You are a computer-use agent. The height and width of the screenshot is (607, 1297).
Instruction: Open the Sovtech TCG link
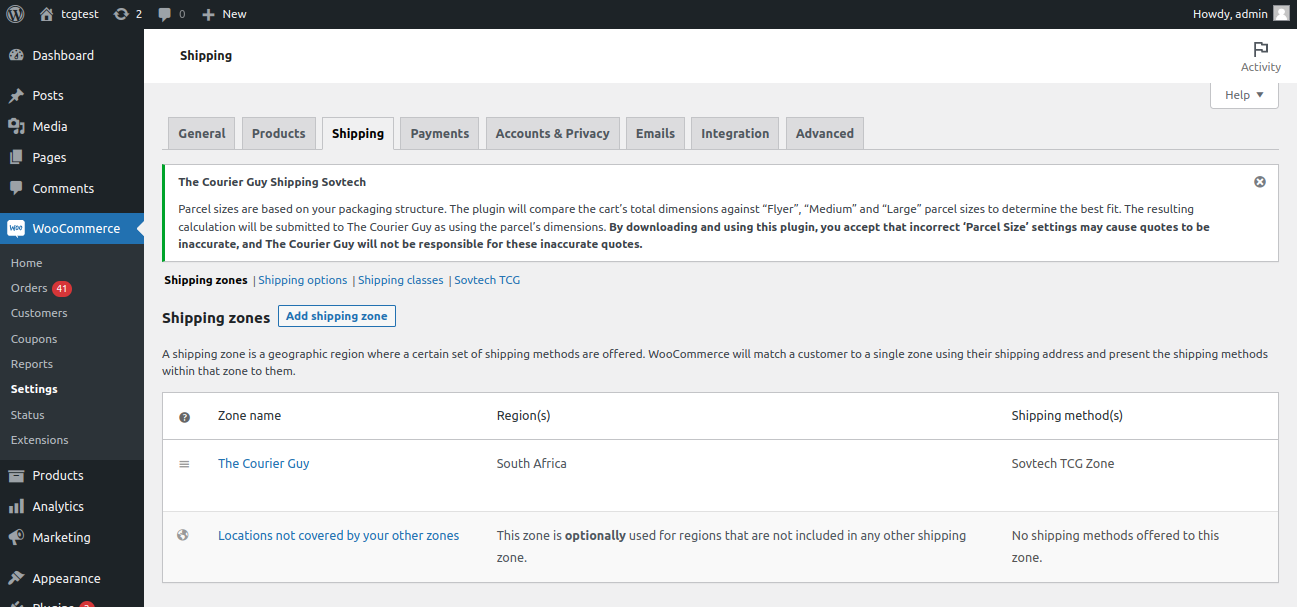point(487,280)
